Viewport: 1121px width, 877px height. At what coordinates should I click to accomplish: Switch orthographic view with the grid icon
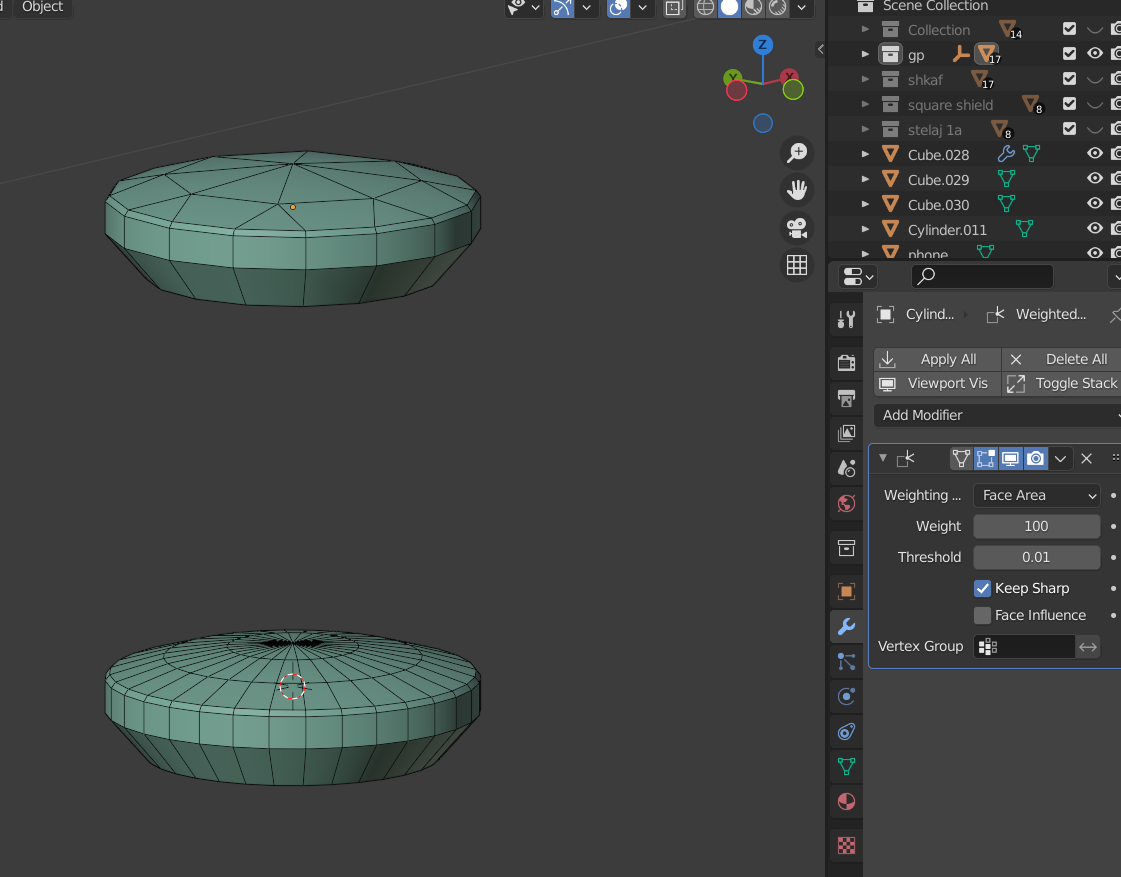click(797, 265)
